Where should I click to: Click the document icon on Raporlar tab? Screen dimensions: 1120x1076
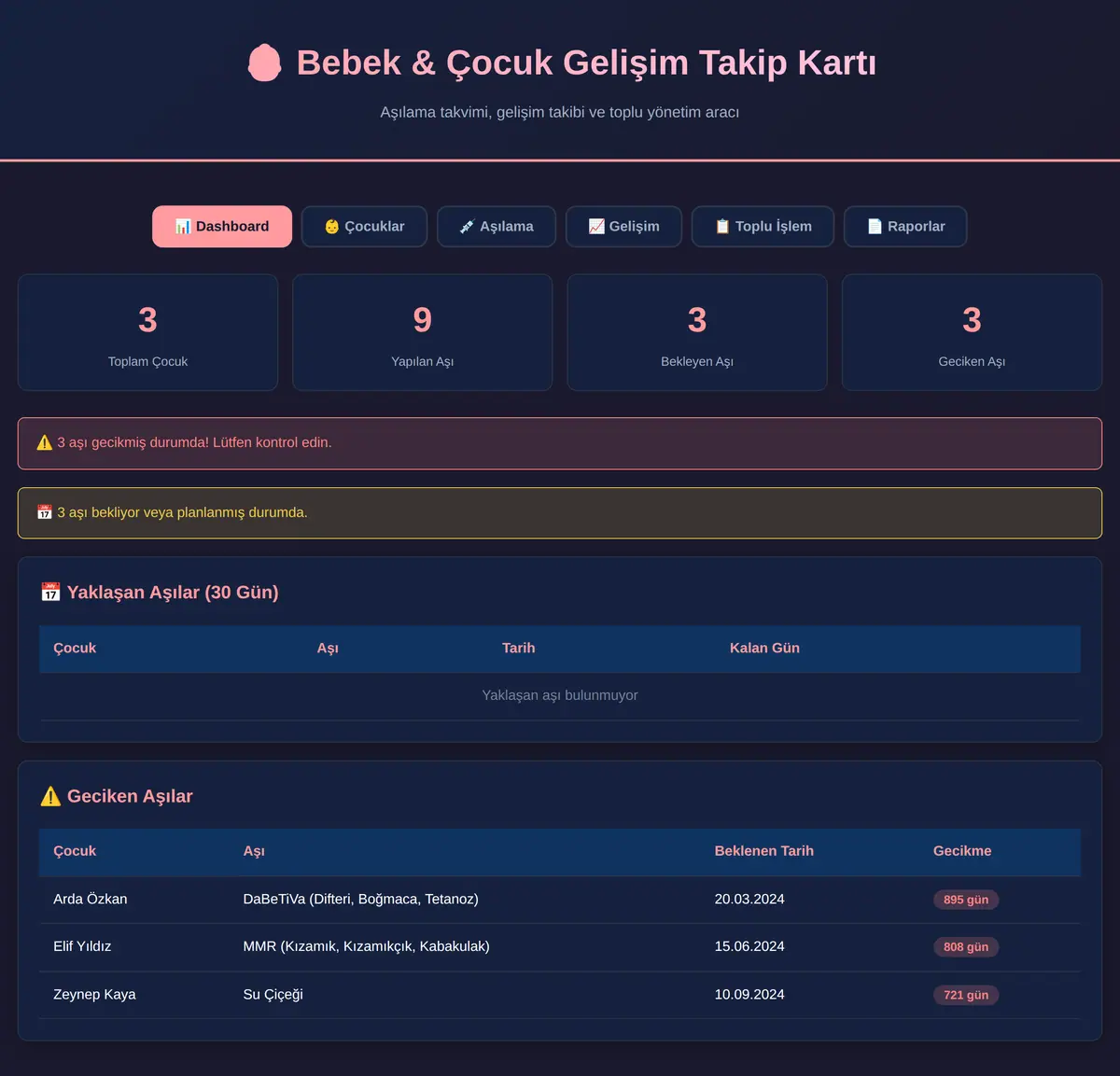(875, 227)
